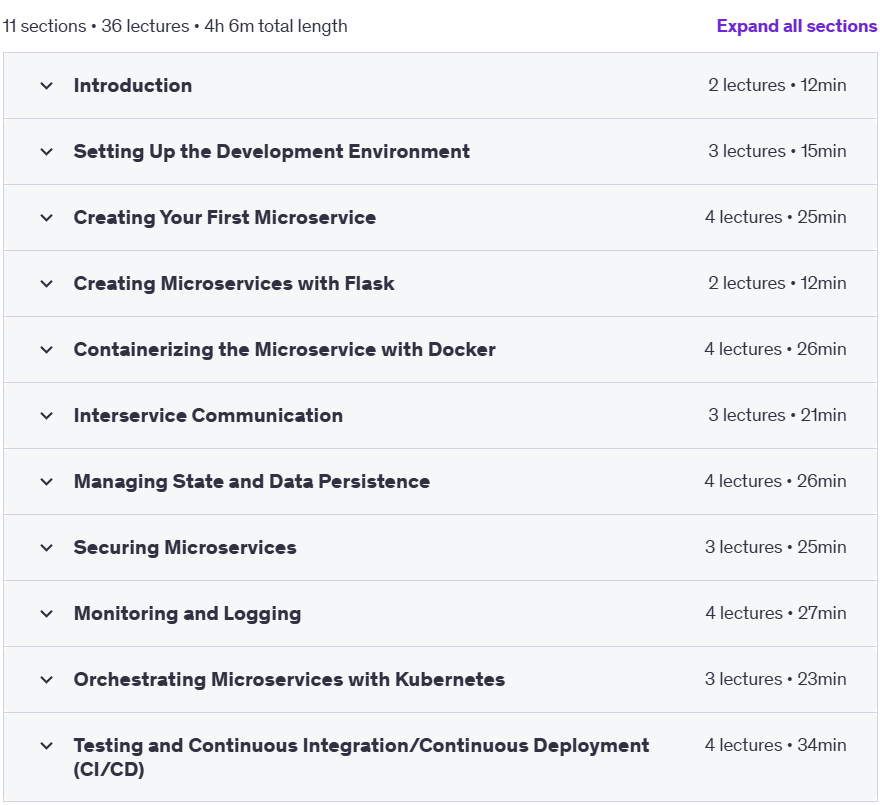This screenshot has height=805, width=880.
Task: Click Monitoring and Logging section title
Action: tap(187, 614)
